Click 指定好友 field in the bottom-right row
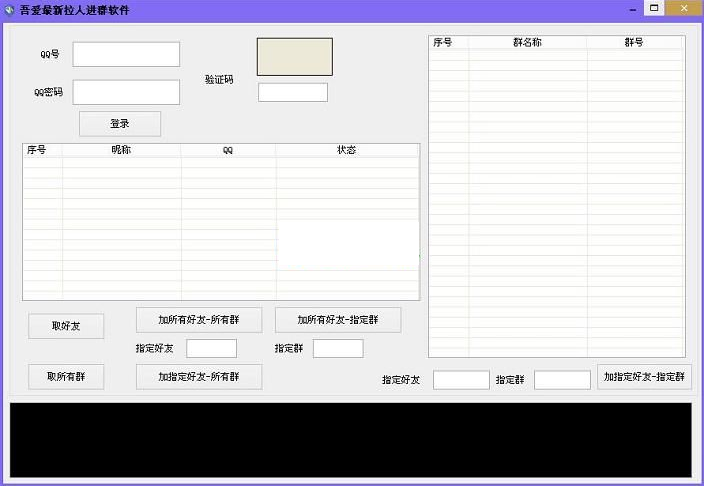 (461, 380)
